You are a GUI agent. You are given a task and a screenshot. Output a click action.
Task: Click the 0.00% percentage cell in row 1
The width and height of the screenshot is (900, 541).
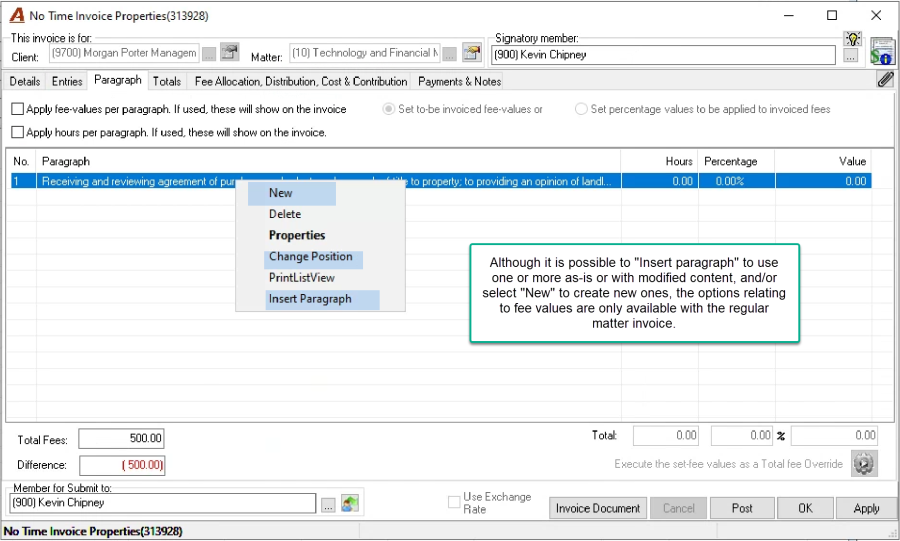[x=736, y=181]
